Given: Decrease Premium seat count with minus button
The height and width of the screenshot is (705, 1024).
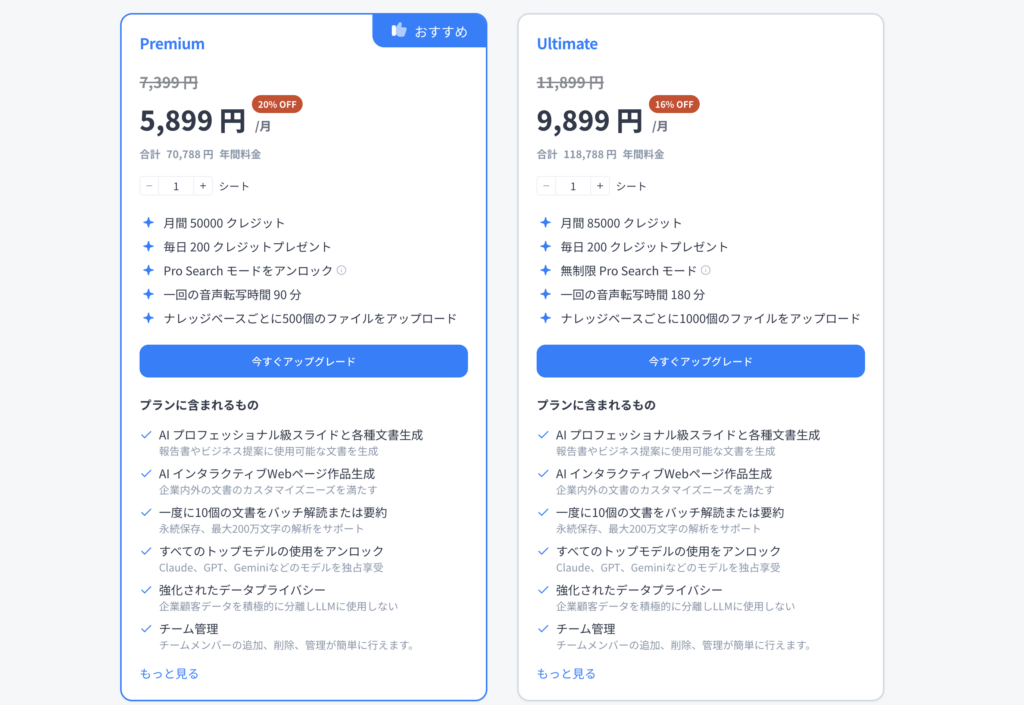Looking at the screenshot, I should pyautogui.click(x=149, y=186).
